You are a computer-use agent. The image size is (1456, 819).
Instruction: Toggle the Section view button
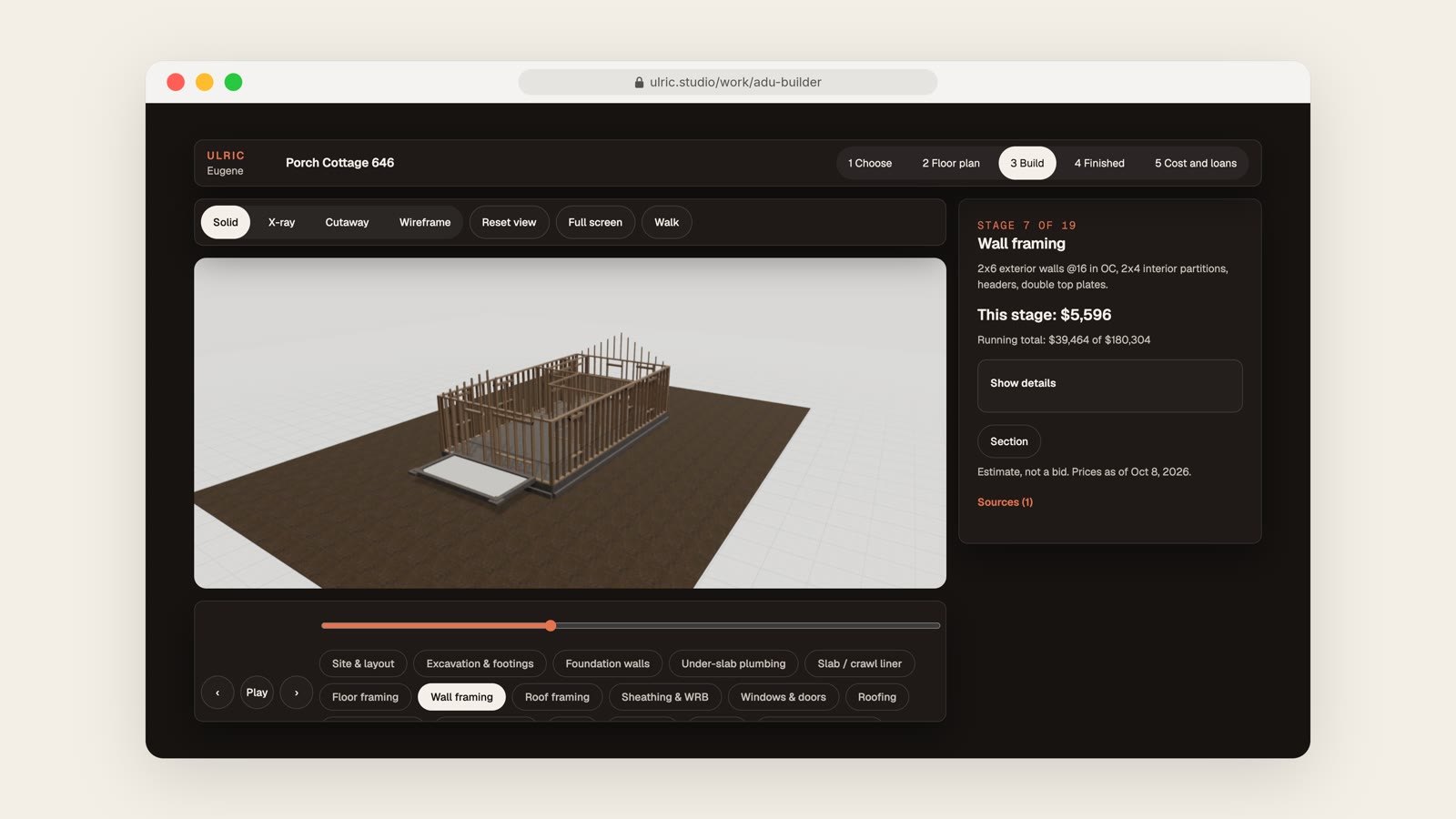[x=1009, y=441]
